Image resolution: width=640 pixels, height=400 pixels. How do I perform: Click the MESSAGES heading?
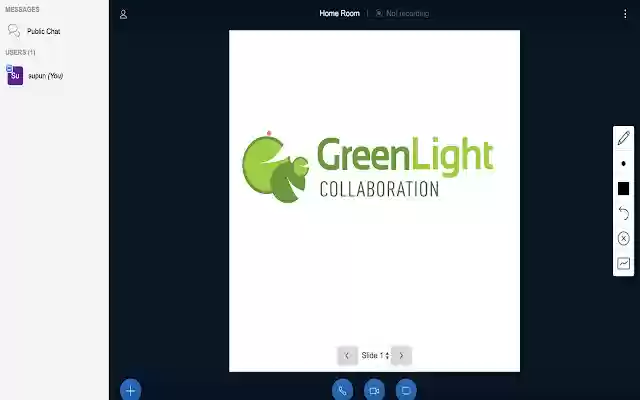[22, 9]
